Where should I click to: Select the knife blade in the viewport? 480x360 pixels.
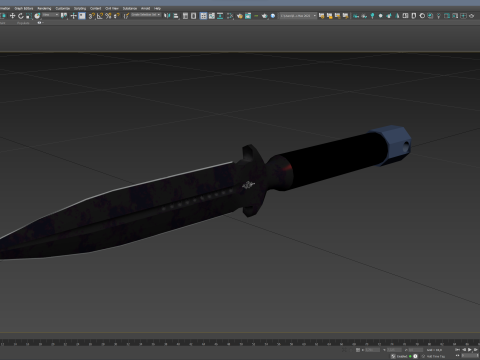click(117, 213)
